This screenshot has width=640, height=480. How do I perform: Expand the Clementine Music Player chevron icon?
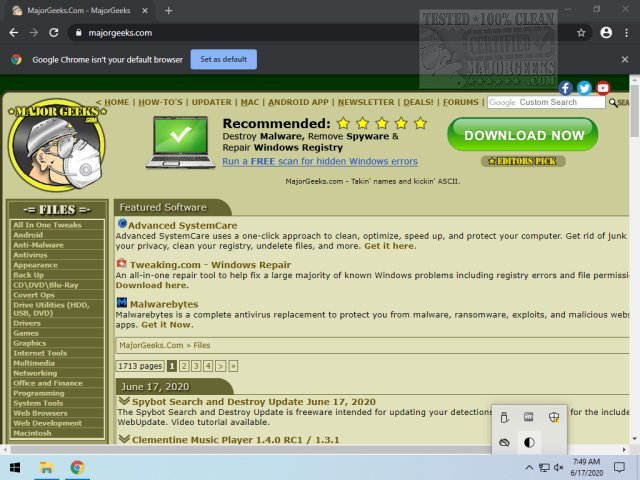pyautogui.click(x=124, y=439)
